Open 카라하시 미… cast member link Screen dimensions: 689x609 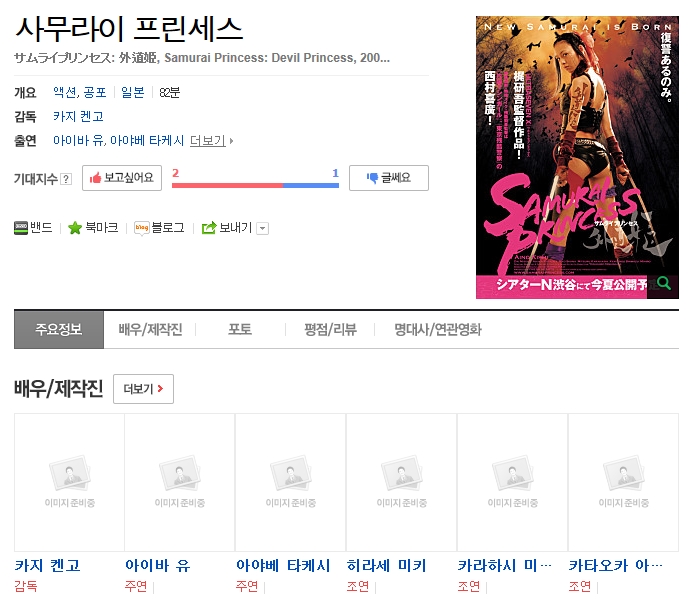coord(504,566)
